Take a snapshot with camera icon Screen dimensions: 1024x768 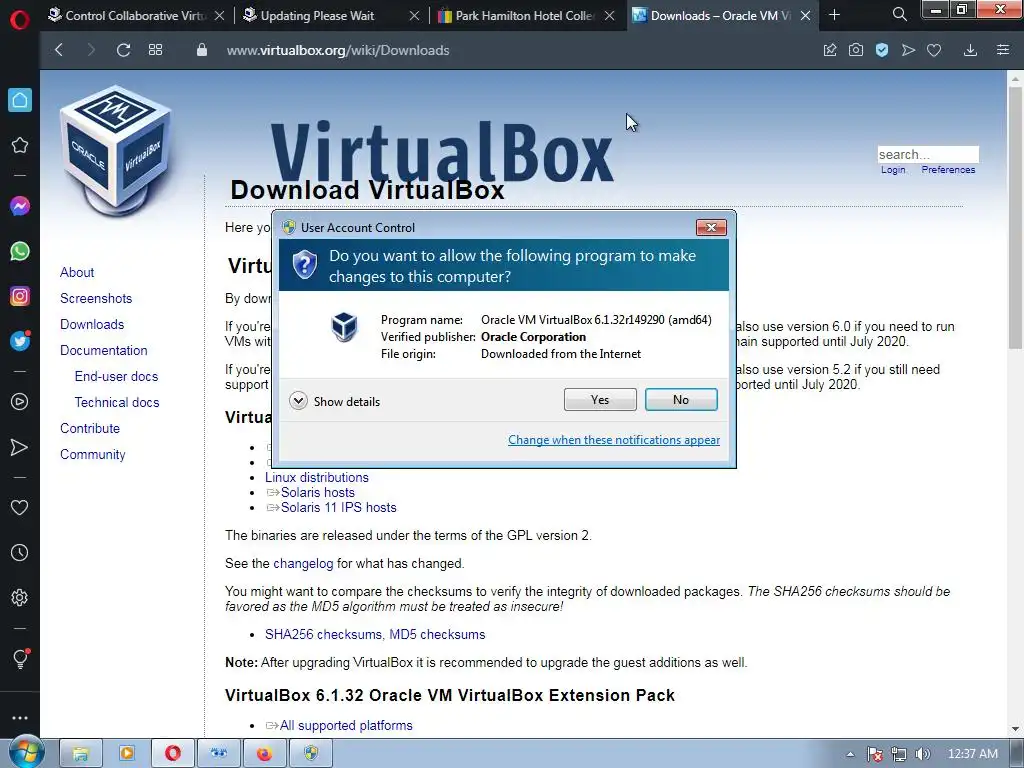pyautogui.click(x=856, y=50)
